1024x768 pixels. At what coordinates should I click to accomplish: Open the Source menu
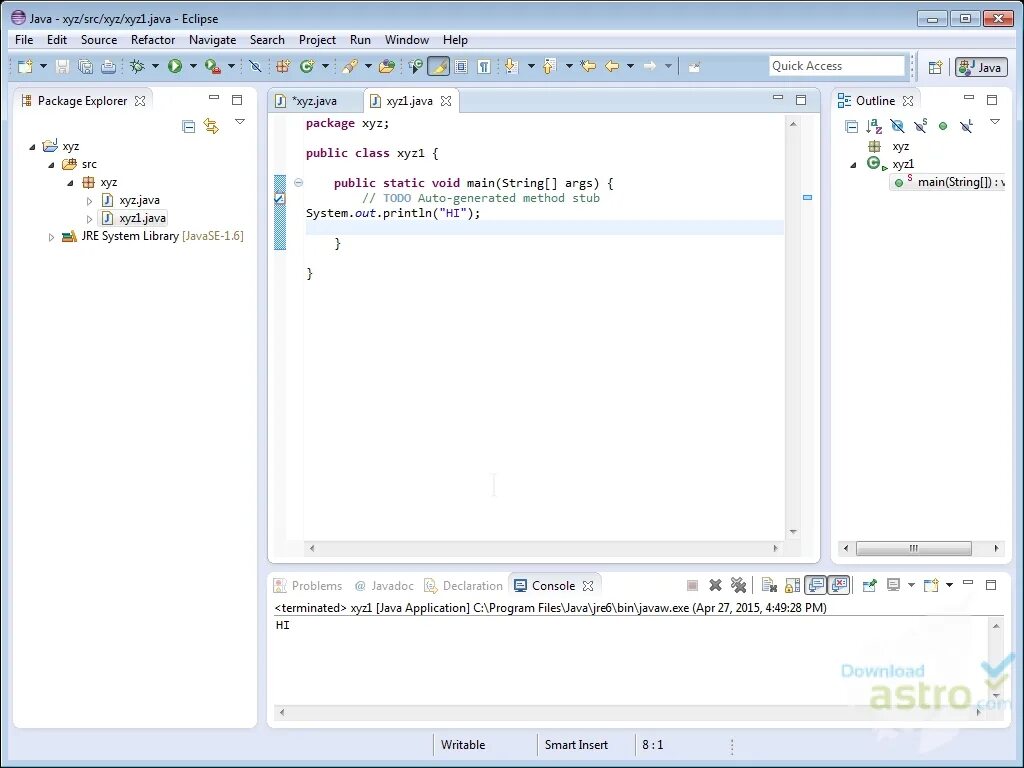point(99,40)
